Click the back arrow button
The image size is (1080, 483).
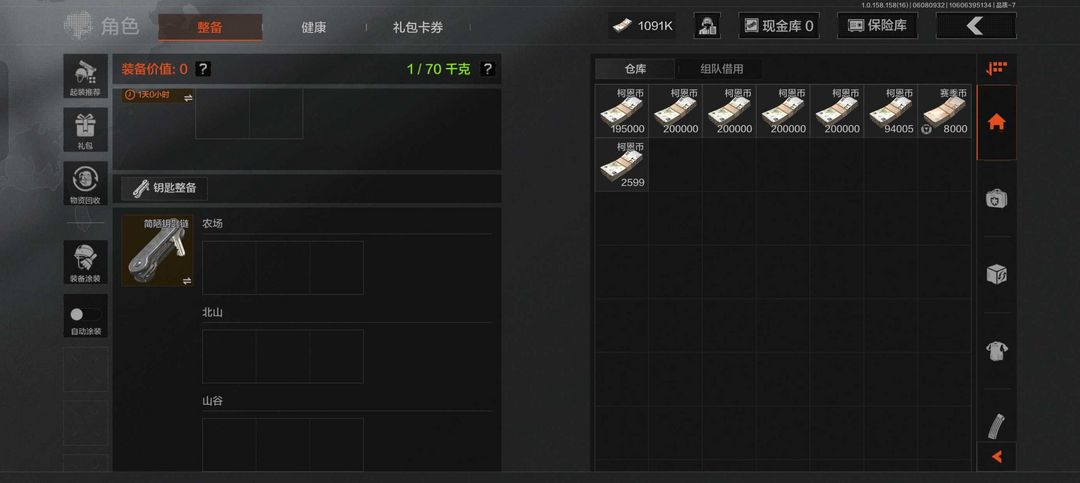[975, 25]
